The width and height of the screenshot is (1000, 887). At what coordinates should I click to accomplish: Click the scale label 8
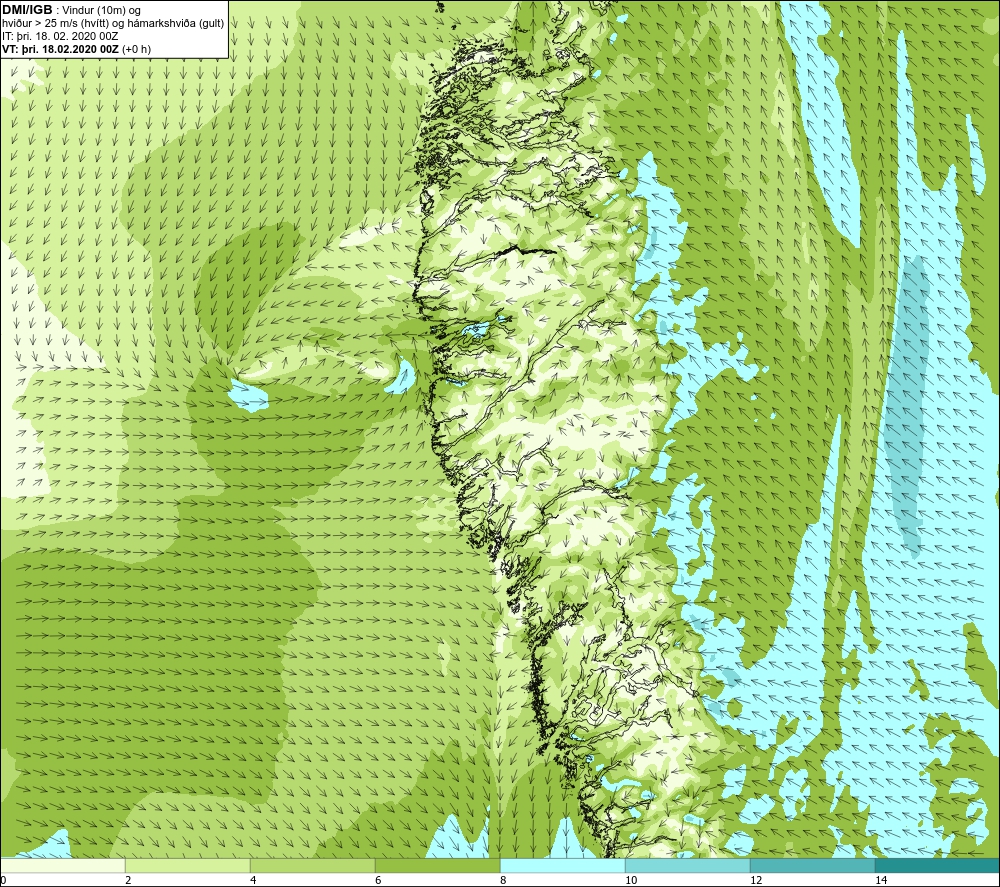[x=503, y=880]
